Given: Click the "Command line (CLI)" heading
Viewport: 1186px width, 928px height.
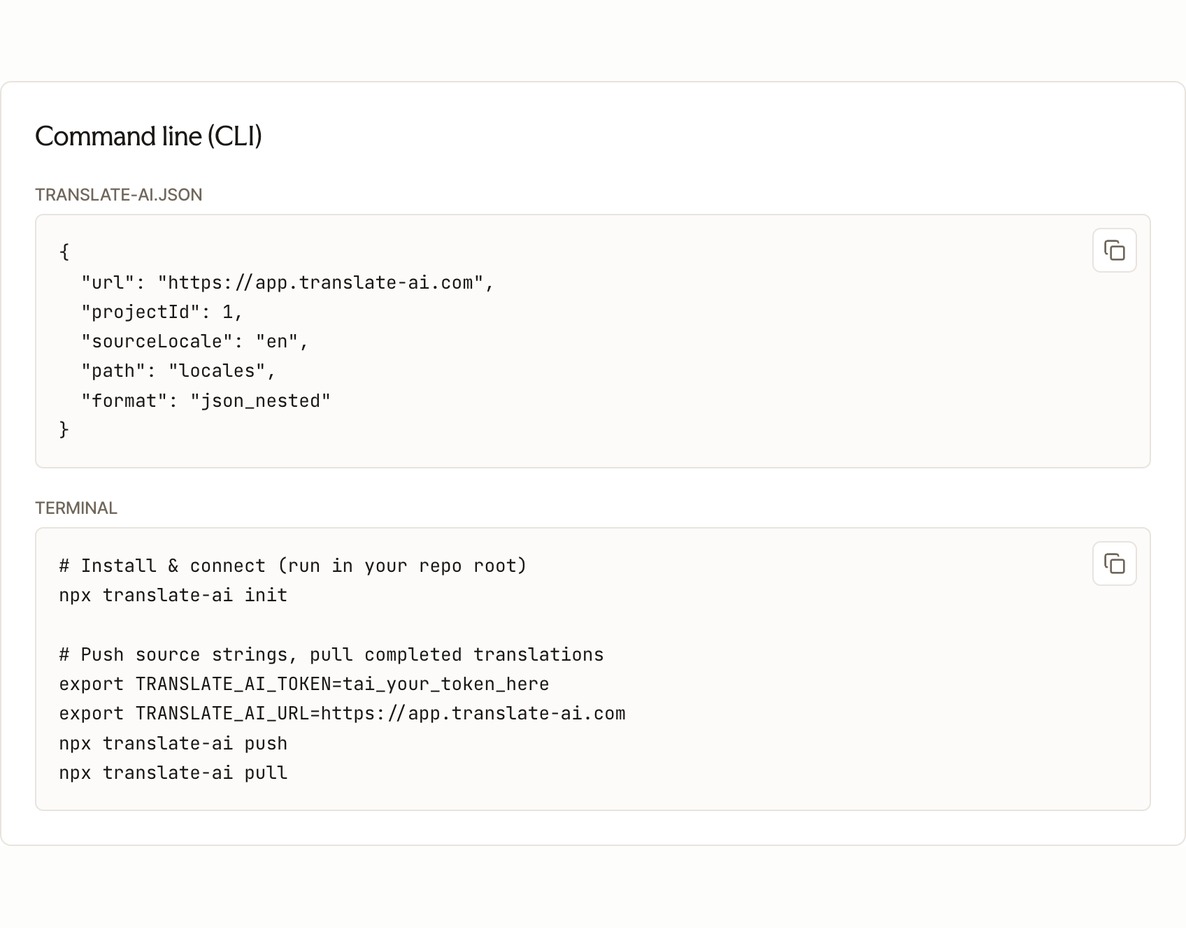Looking at the screenshot, I should (x=148, y=136).
